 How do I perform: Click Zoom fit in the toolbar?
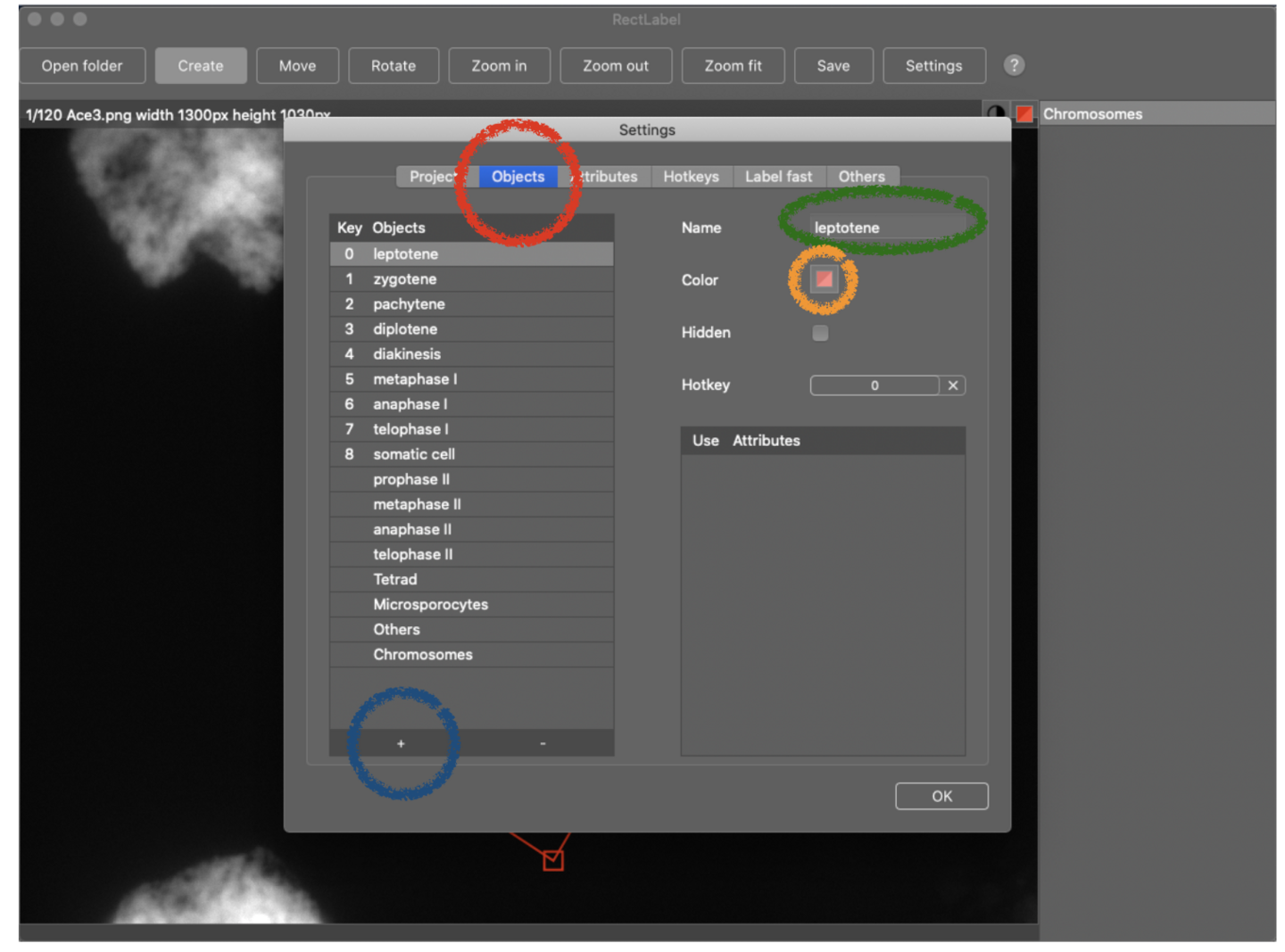click(x=733, y=66)
